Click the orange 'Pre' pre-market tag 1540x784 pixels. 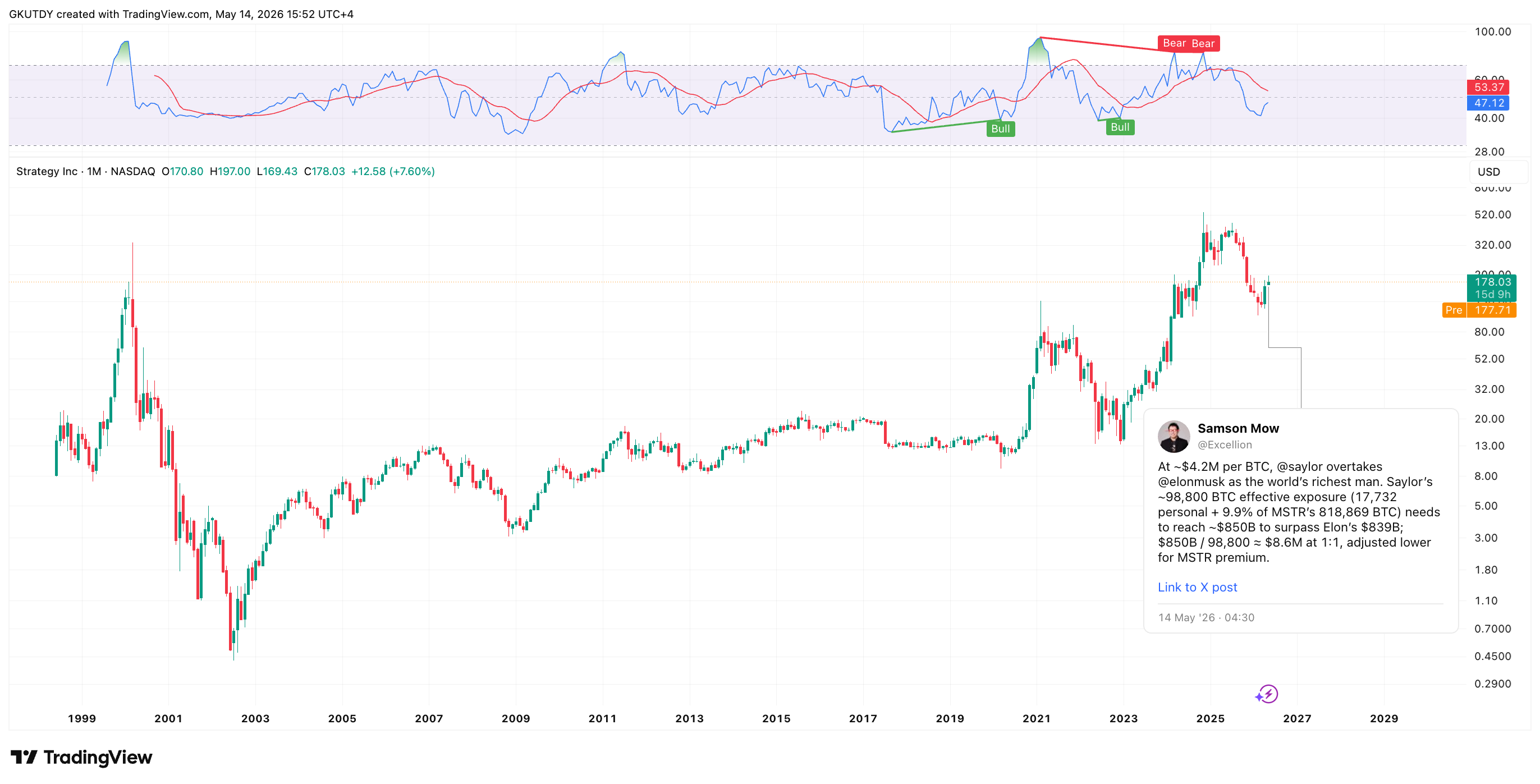click(x=1454, y=310)
